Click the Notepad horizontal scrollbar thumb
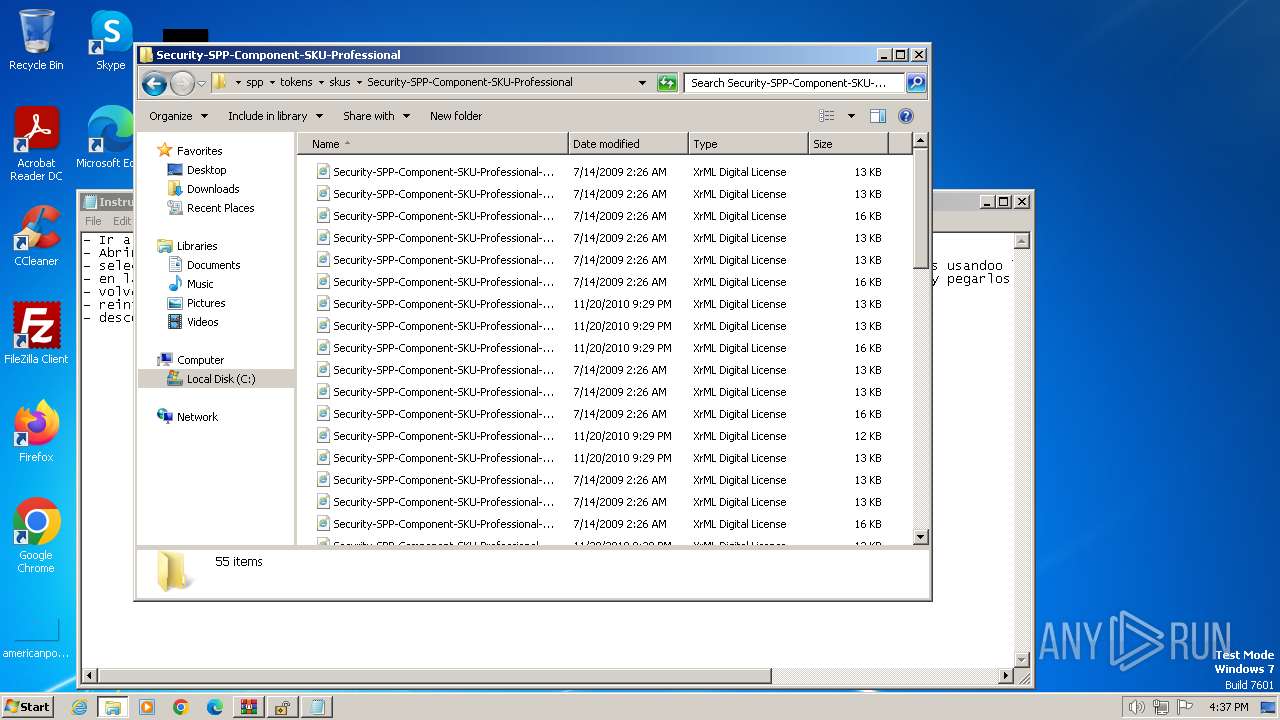Viewport: 1280px width, 720px height. (434, 676)
